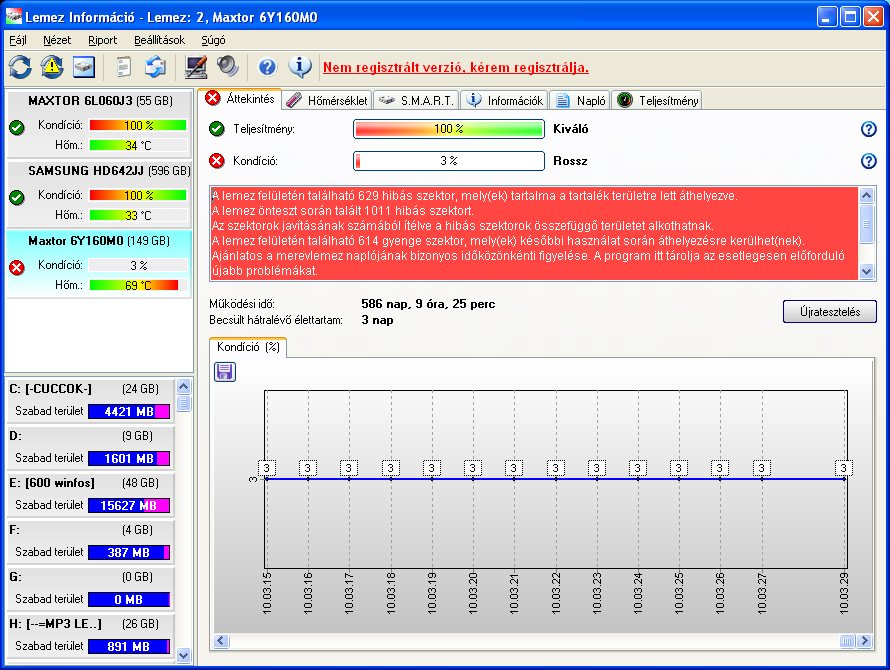The width and height of the screenshot is (890, 670).
Task: Select the MAXTOR 6L060J3 disk entry
Action: 99,124
